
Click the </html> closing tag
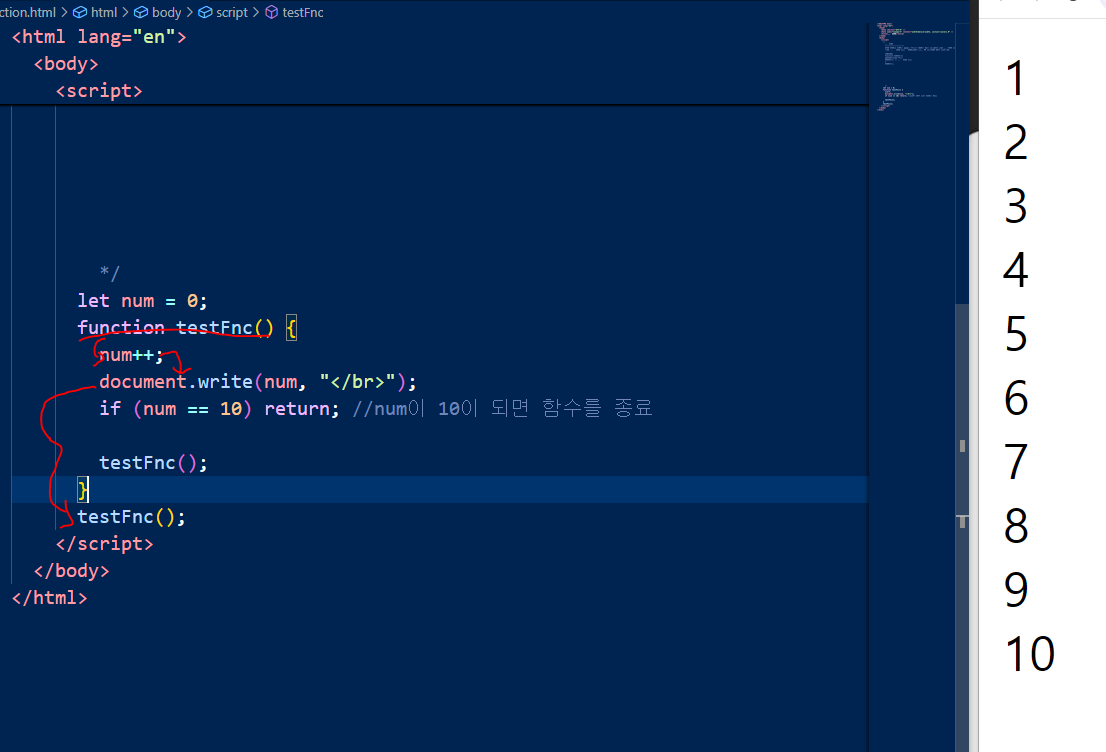pos(49,598)
